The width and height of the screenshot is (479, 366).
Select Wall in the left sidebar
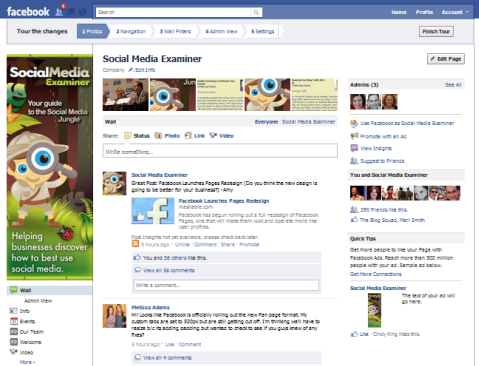coord(49,290)
